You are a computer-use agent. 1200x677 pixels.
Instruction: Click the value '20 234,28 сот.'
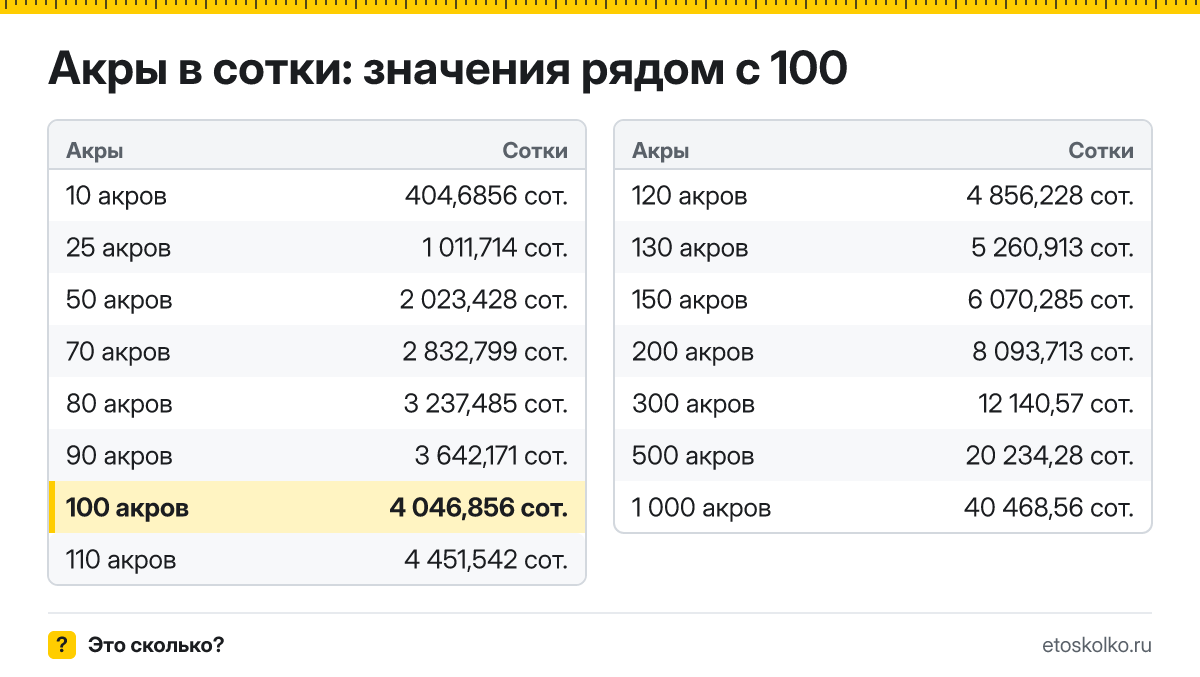1050,455
